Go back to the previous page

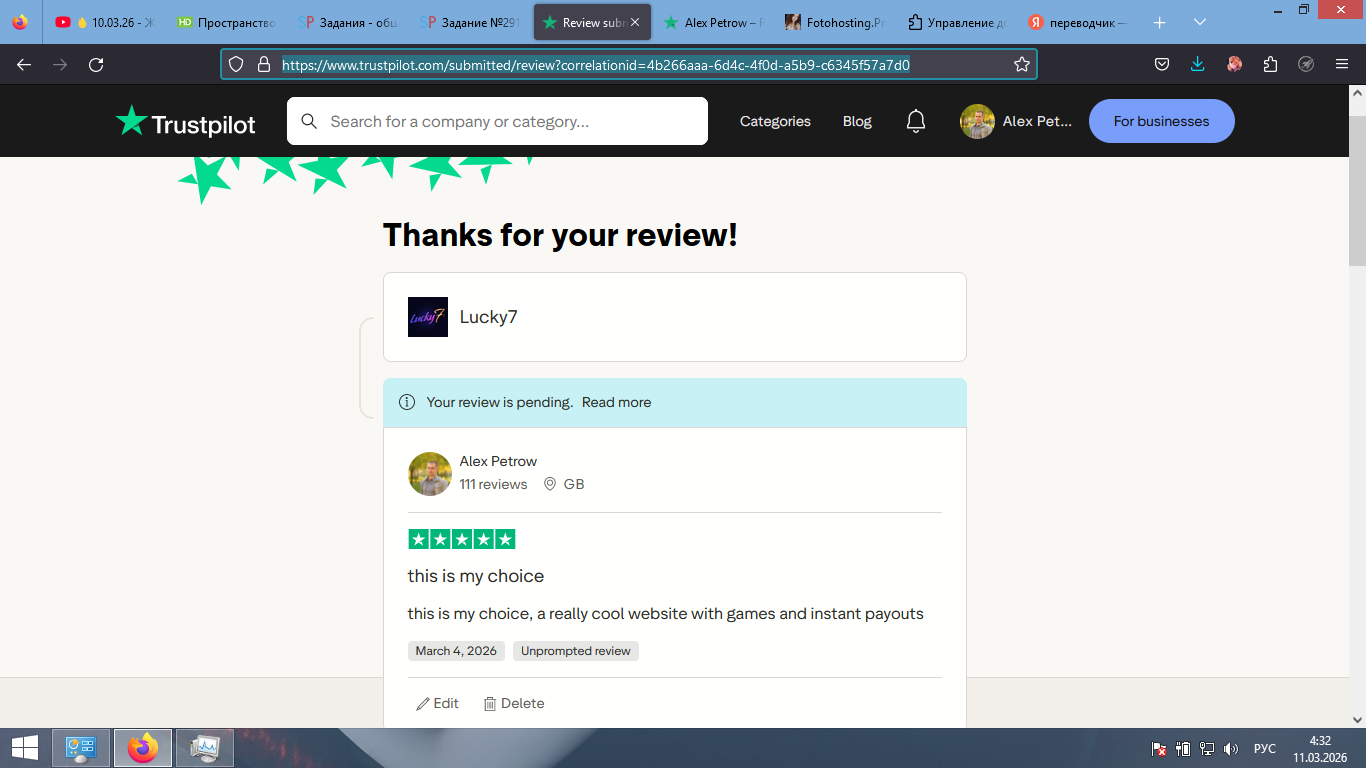point(24,64)
